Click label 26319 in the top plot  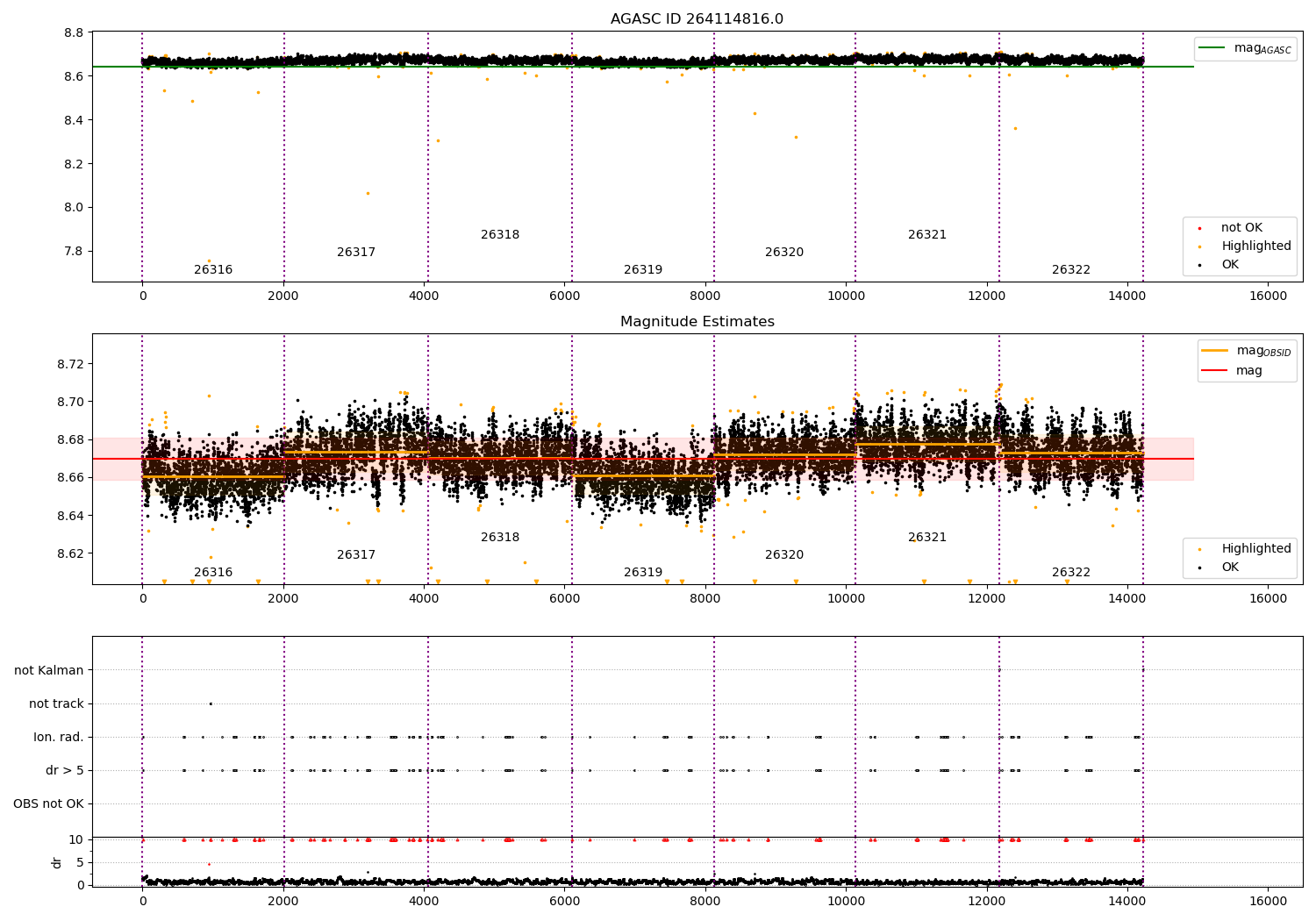643,270
